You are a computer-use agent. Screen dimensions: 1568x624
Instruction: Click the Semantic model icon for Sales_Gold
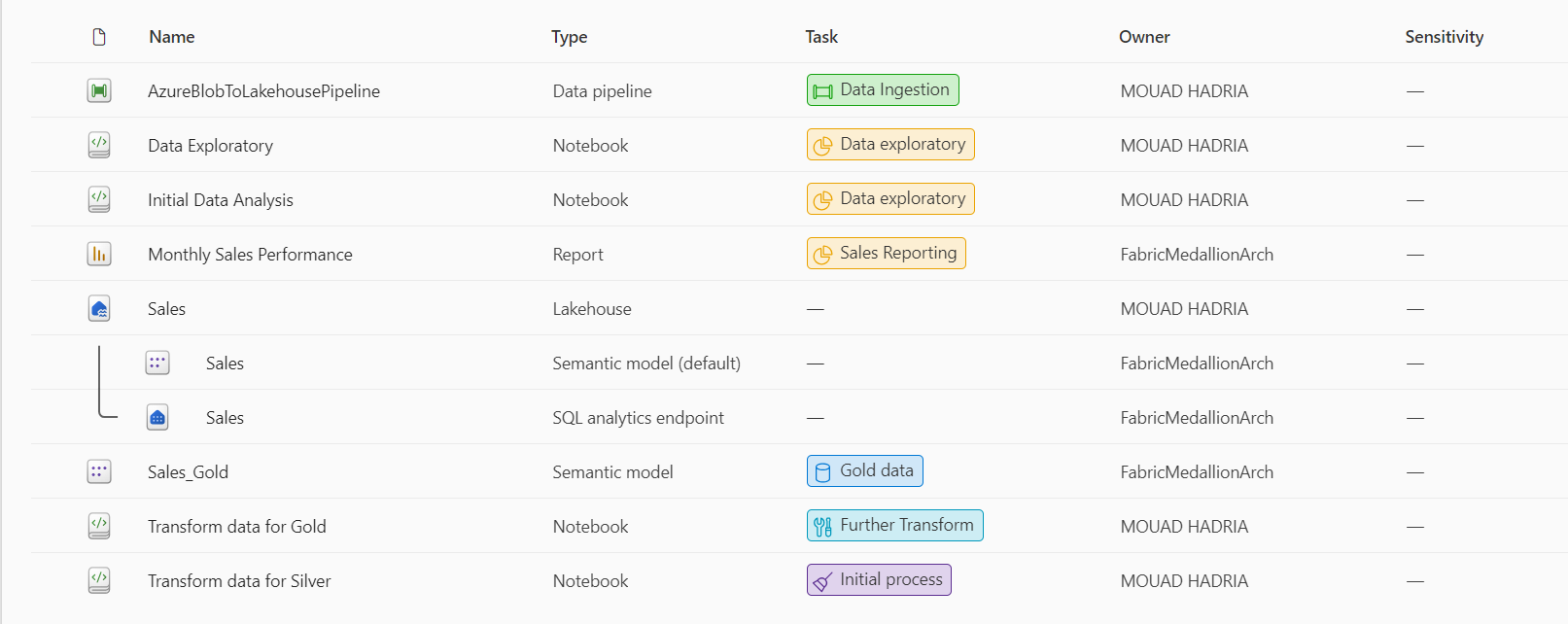(98, 471)
